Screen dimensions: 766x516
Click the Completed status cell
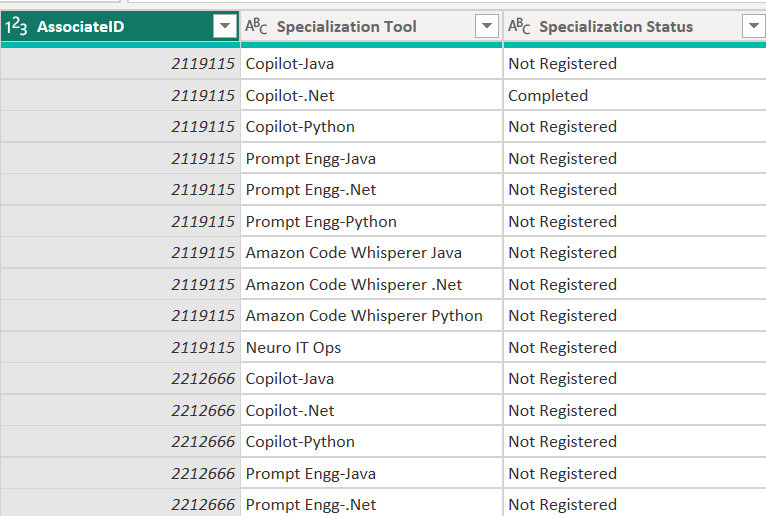[x=635, y=95]
